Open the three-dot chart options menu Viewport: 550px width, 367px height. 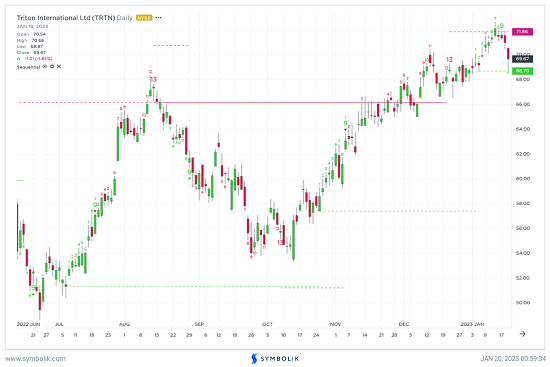(x=159, y=18)
